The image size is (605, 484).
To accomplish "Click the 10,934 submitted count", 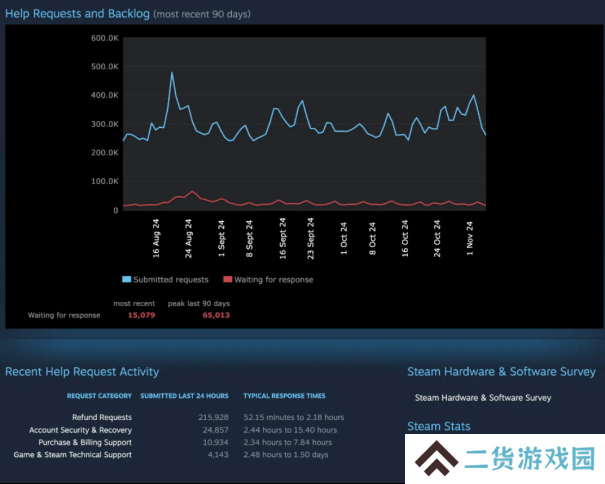I will (x=216, y=442).
